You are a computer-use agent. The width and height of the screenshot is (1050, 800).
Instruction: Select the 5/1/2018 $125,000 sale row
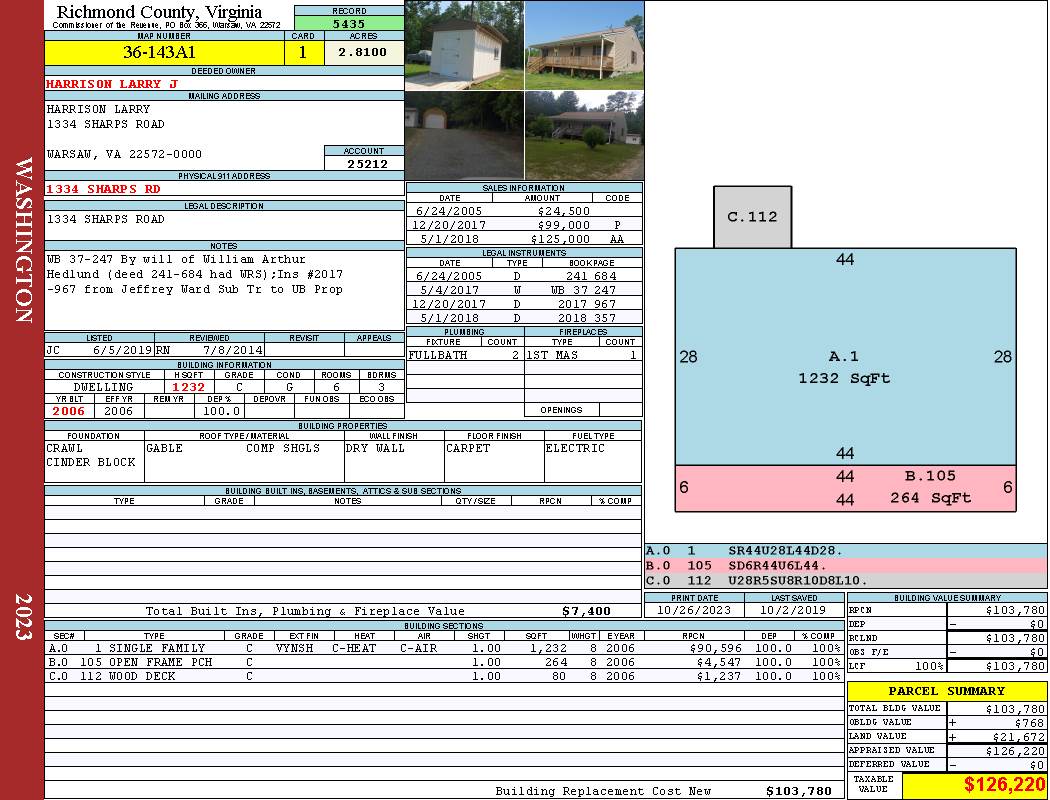coord(524,239)
